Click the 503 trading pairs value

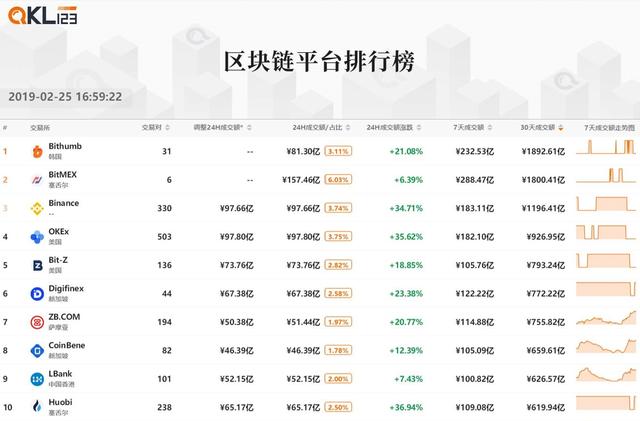tap(164, 237)
